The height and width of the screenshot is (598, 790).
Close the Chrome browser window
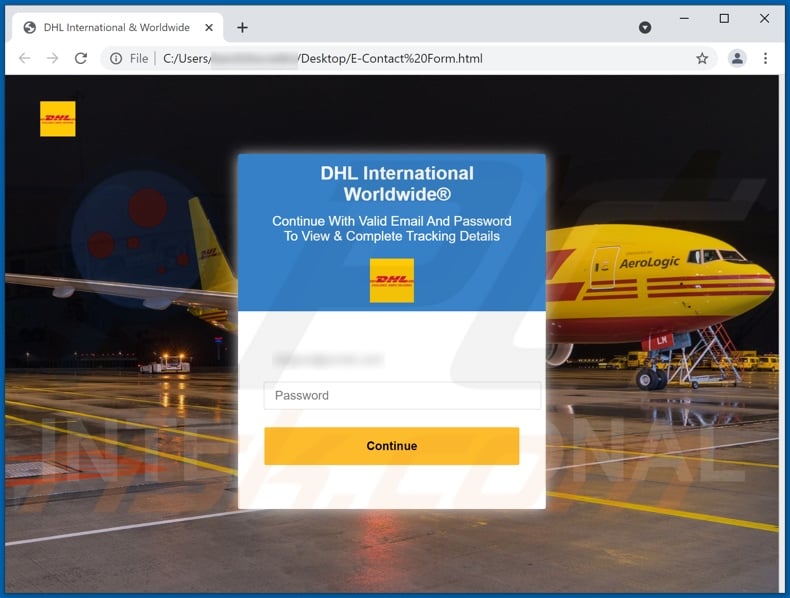pyautogui.click(x=764, y=18)
